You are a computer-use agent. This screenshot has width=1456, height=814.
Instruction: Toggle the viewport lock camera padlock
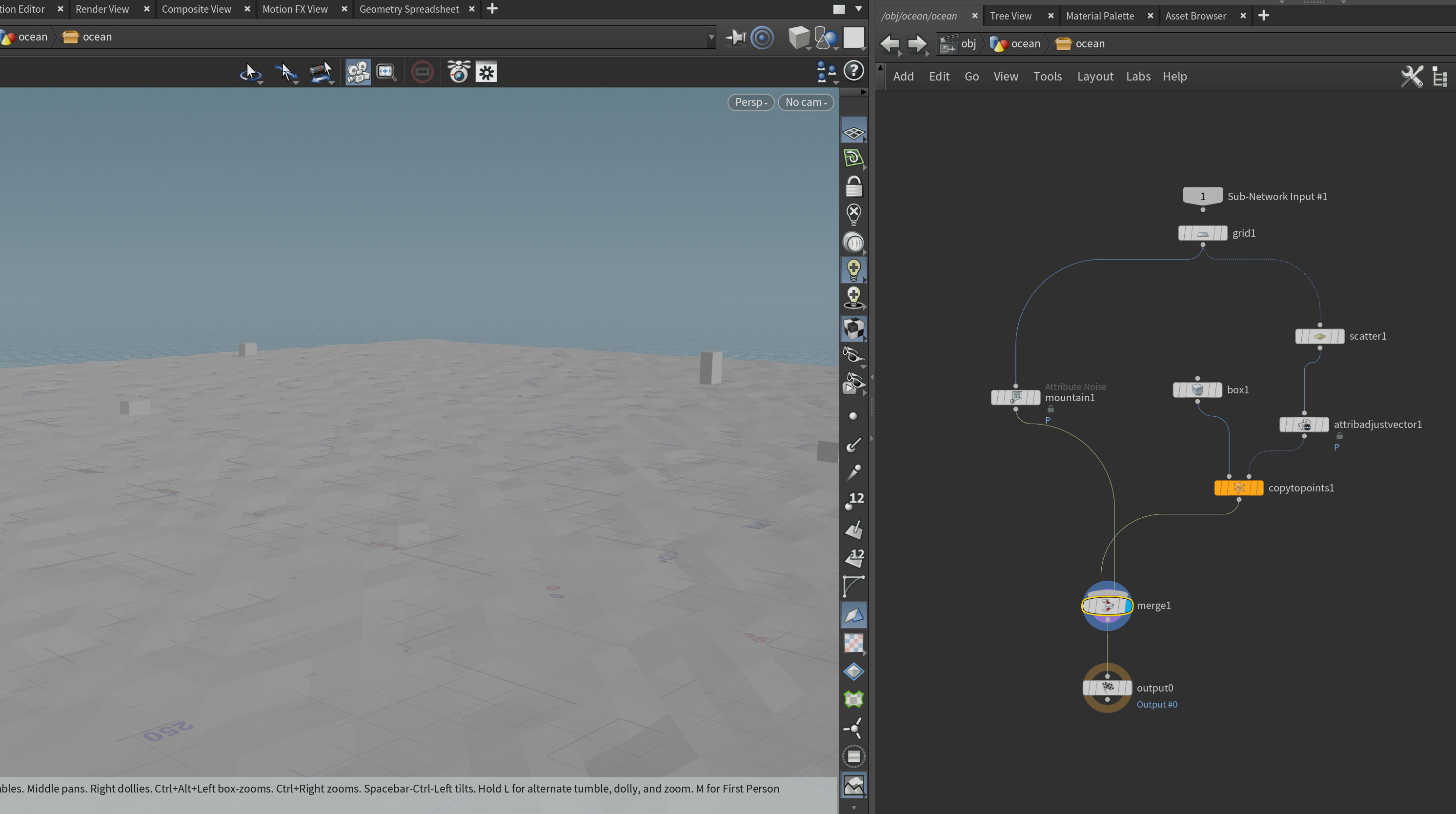853,186
